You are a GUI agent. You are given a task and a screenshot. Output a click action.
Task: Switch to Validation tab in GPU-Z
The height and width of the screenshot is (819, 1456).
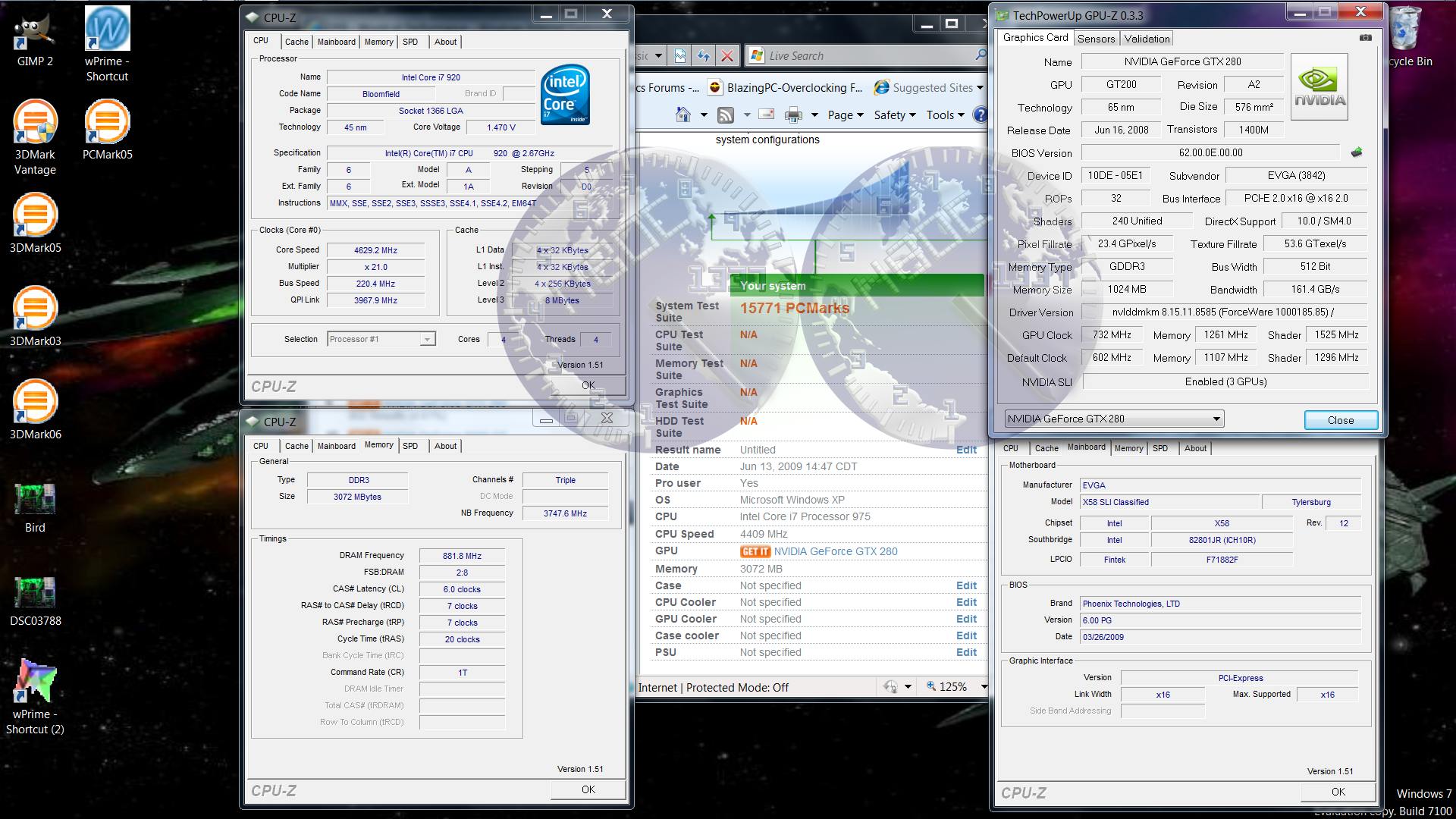(1147, 39)
